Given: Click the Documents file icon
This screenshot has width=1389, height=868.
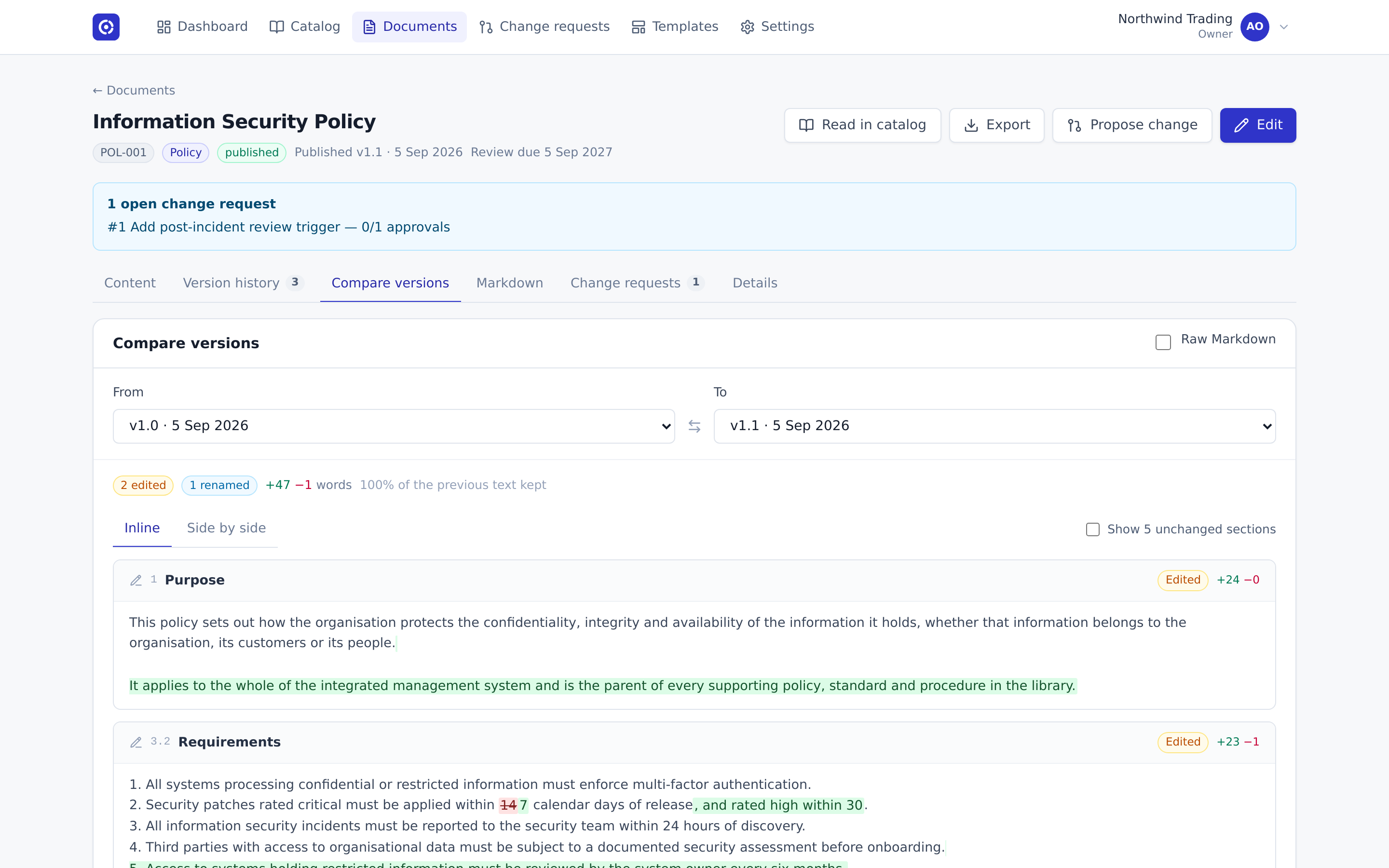Looking at the screenshot, I should pyautogui.click(x=369, y=27).
